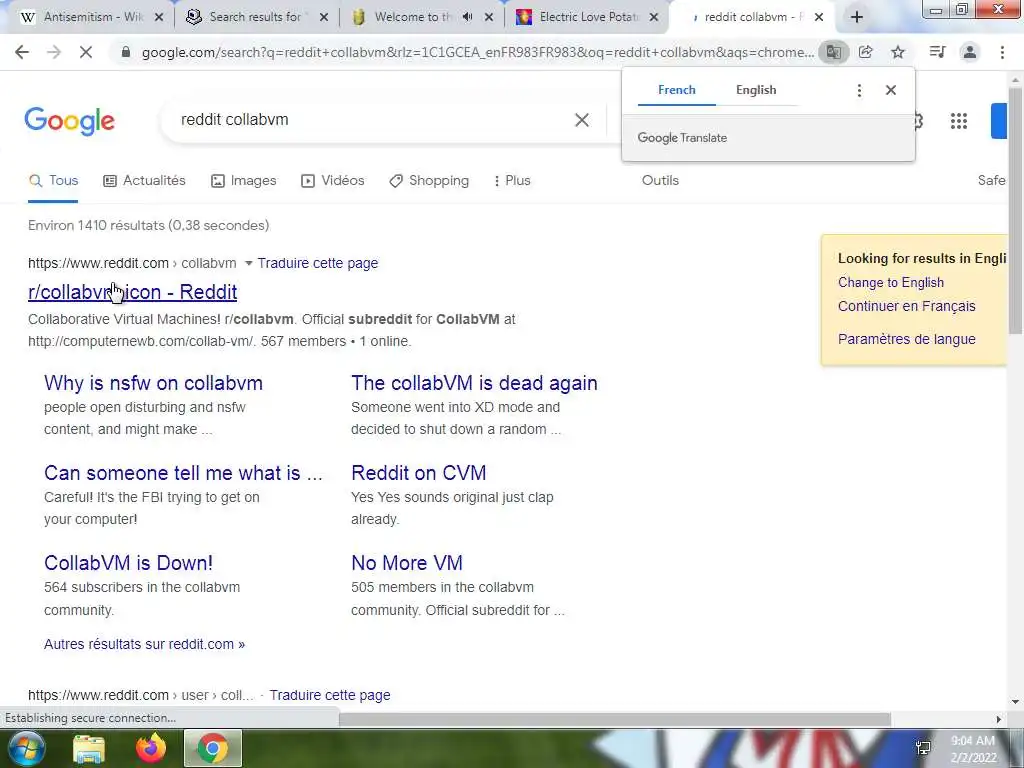Expand dropdown arrow next to reddit.com collabvm URL
1024x768 pixels.
pos(248,263)
